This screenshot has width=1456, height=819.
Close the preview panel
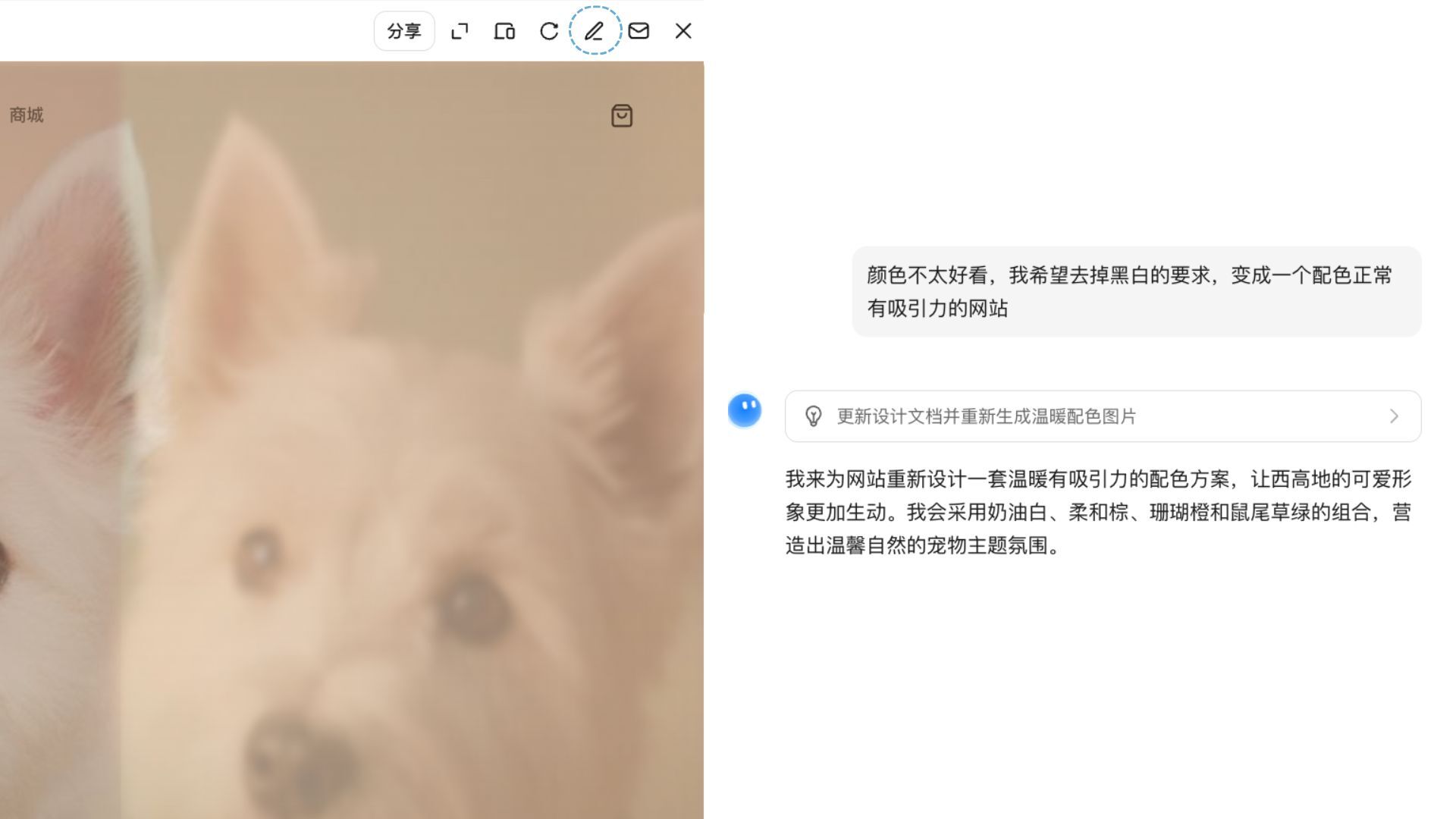tap(683, 31)
